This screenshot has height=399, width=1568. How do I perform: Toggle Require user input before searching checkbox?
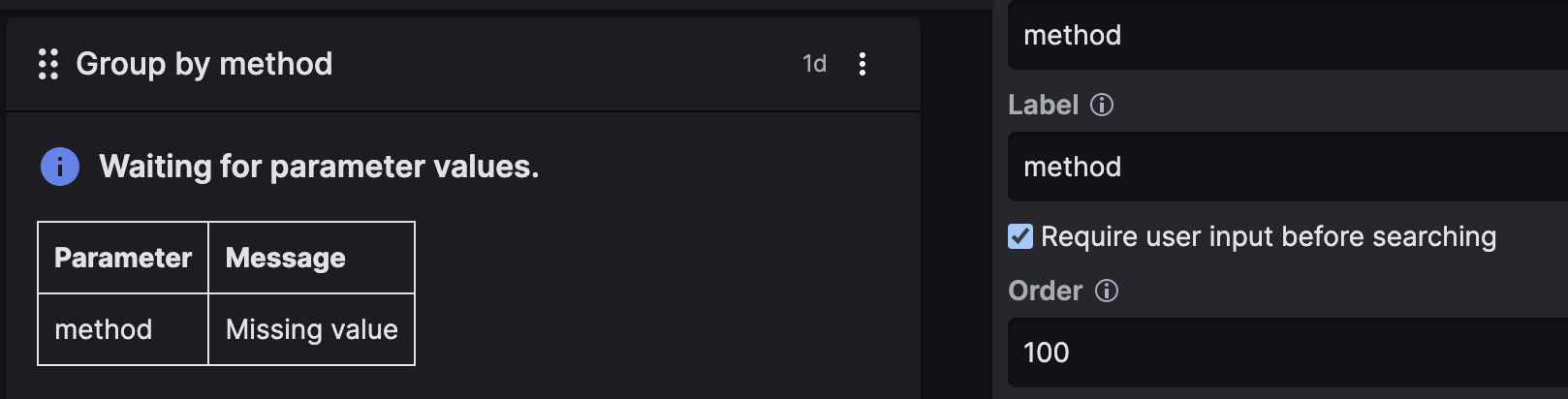pyautogui.click(x=1020, y=236)
